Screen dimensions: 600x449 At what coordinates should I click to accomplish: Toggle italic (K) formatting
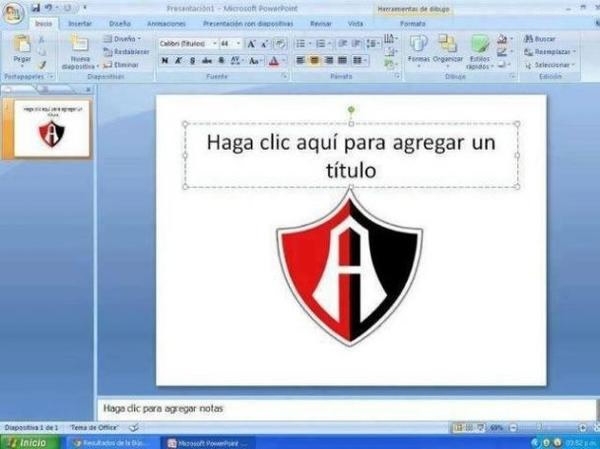[178, 60]
